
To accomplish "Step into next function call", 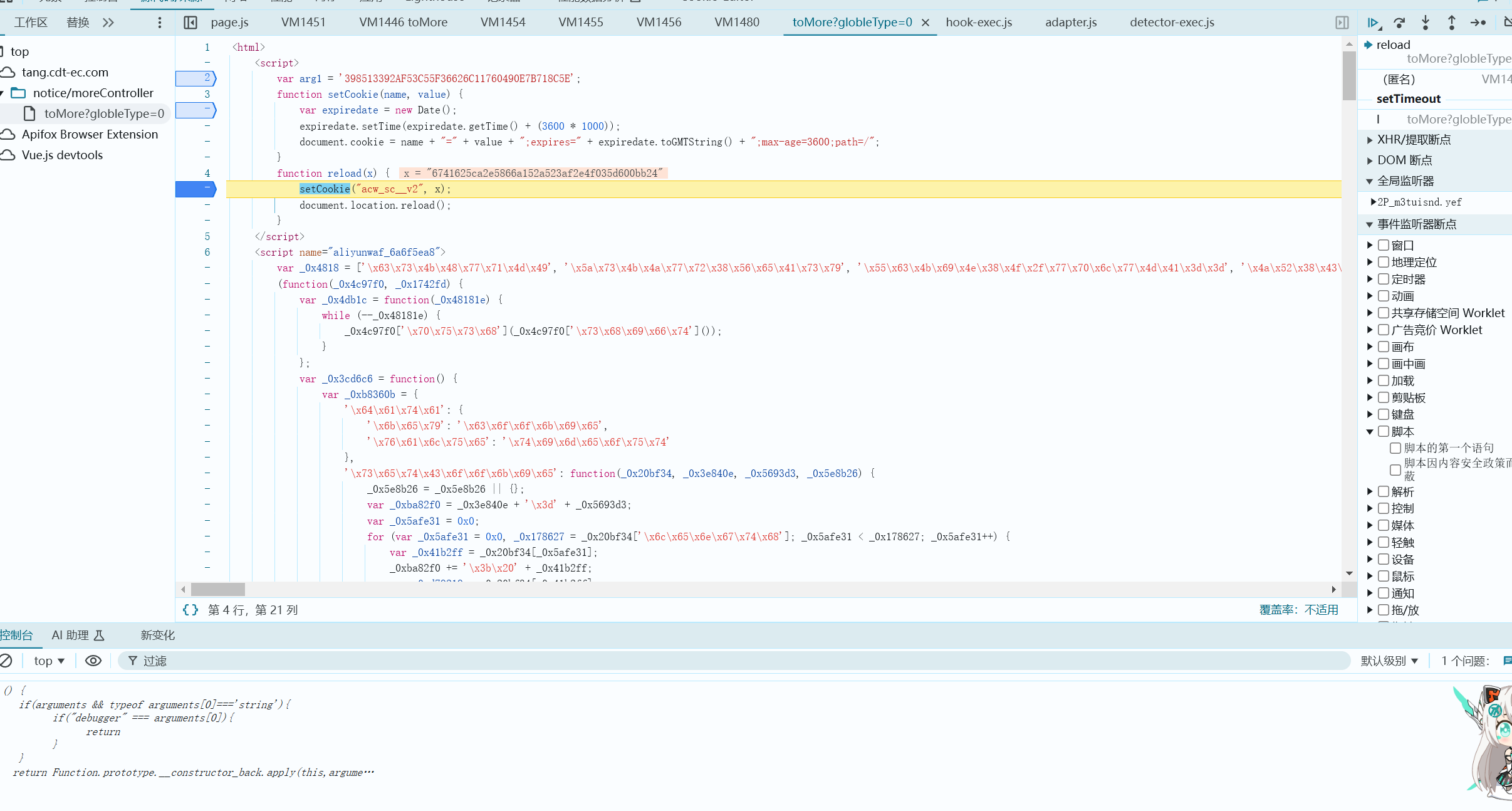I will 1426,23.
